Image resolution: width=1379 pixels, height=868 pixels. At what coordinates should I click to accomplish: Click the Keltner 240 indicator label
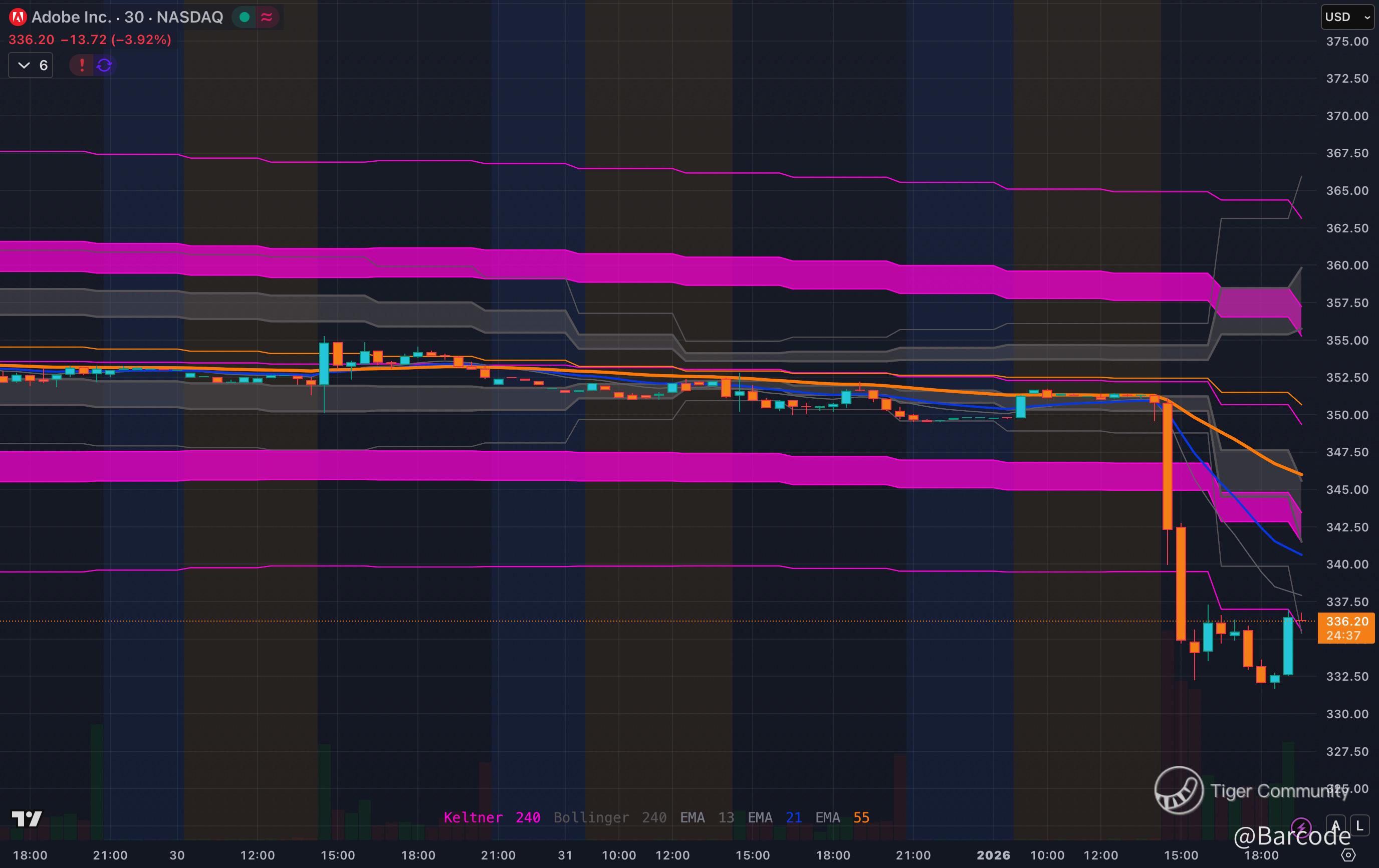(x=492, y=817)
